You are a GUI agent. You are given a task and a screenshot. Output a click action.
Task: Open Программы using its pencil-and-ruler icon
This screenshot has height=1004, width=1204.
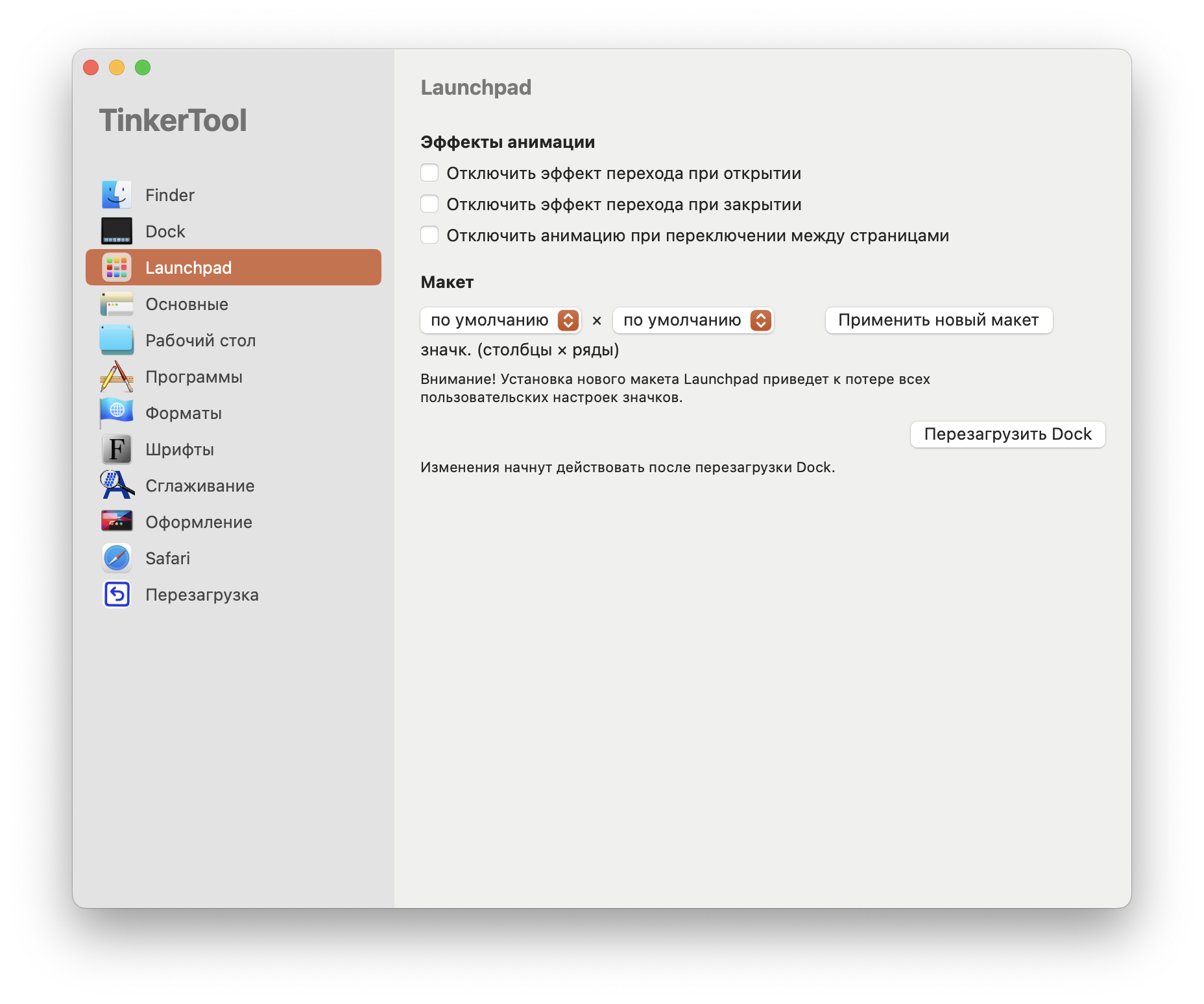[x=117, y=376]
